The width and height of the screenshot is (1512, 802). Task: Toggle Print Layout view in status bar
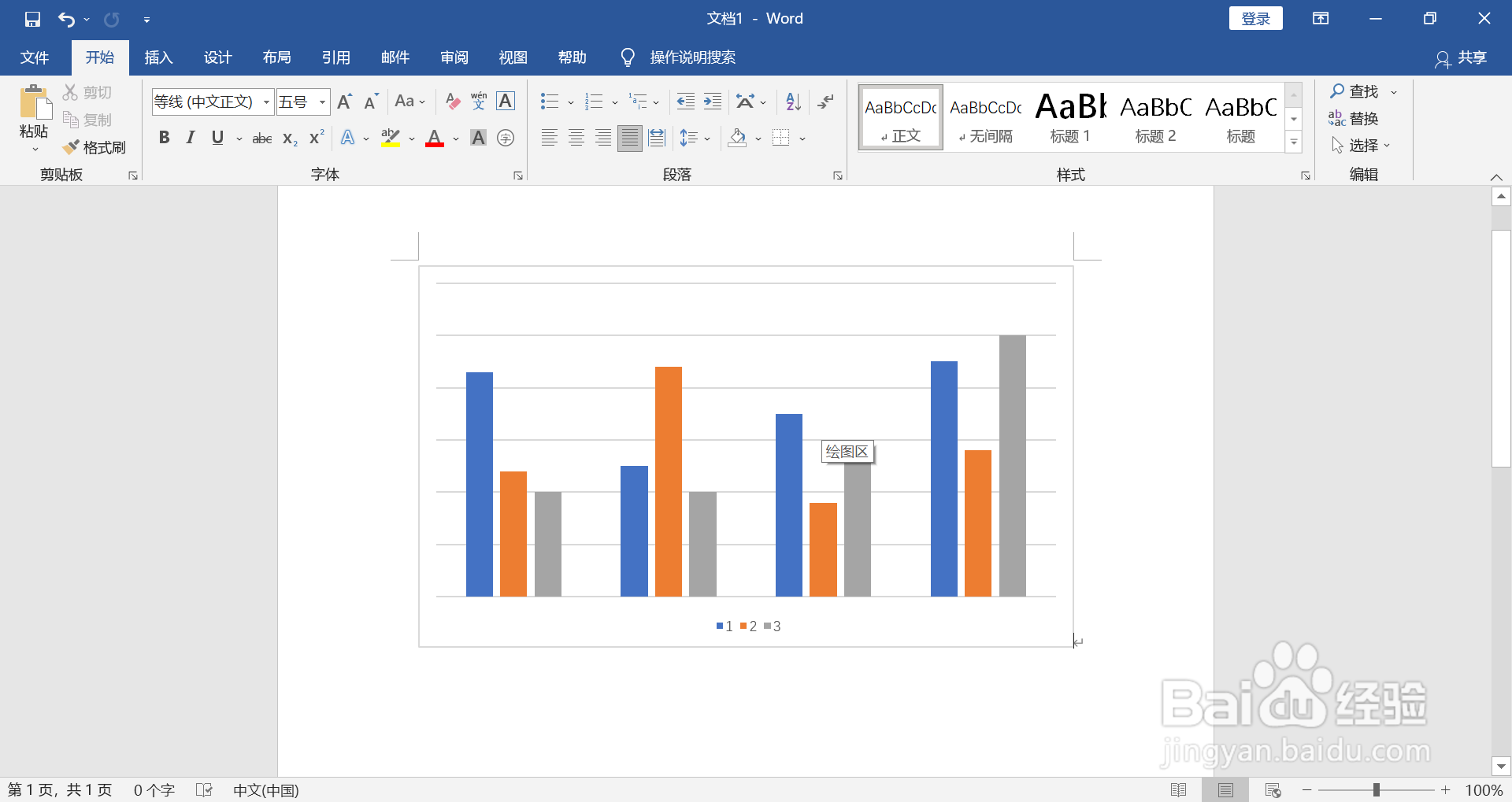tap(1225, 790)
